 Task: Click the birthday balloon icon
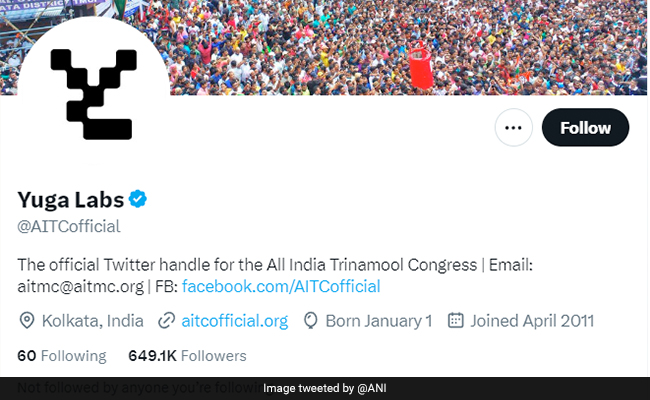click(311, 321)
